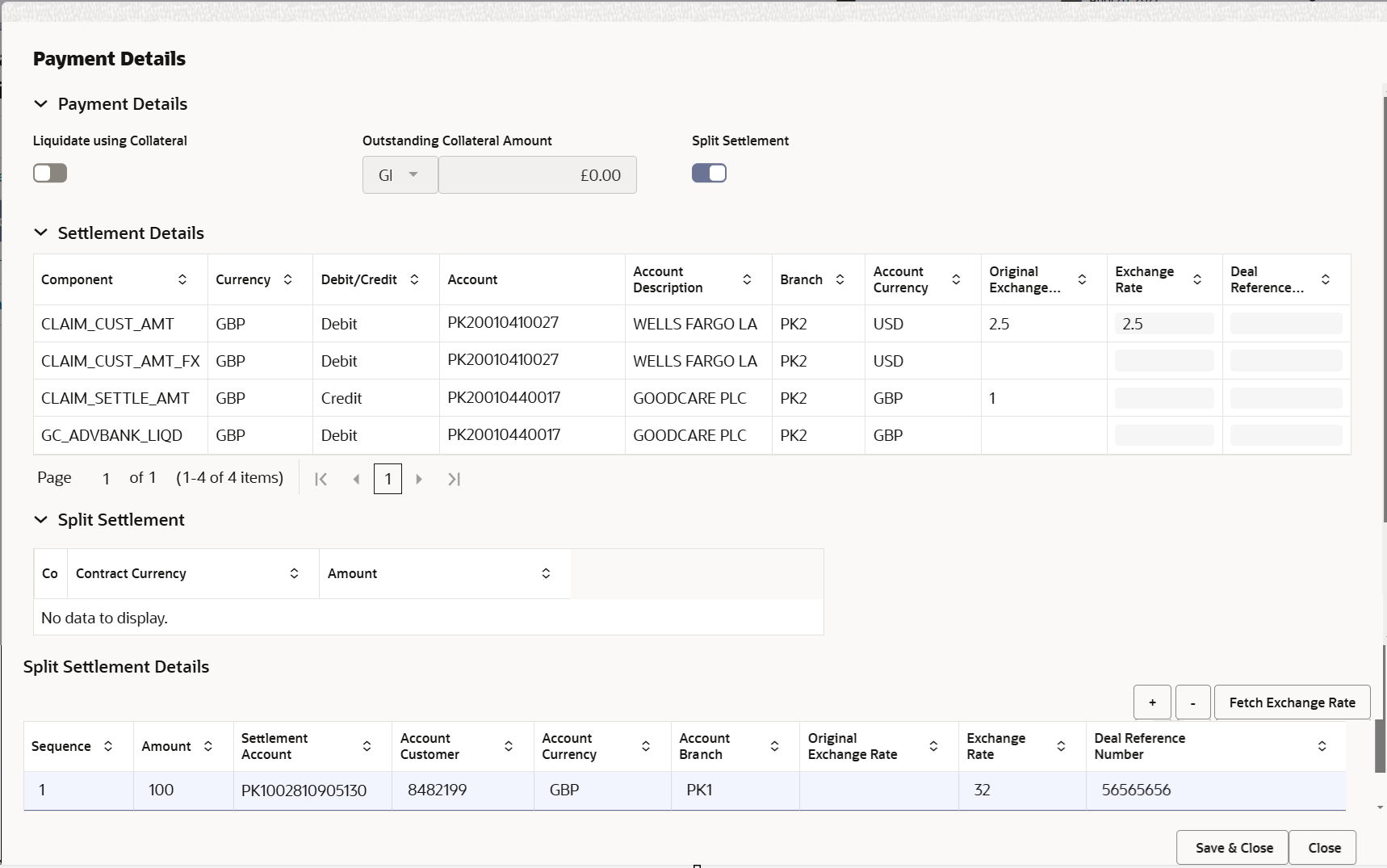The image size is (1387, 868).
Task: Go to the first page of settlement details
Action: (320, 479)
